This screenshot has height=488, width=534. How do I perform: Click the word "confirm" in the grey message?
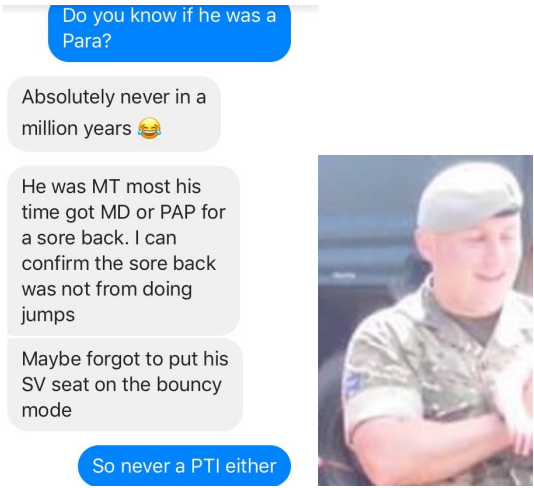[55, 263]
